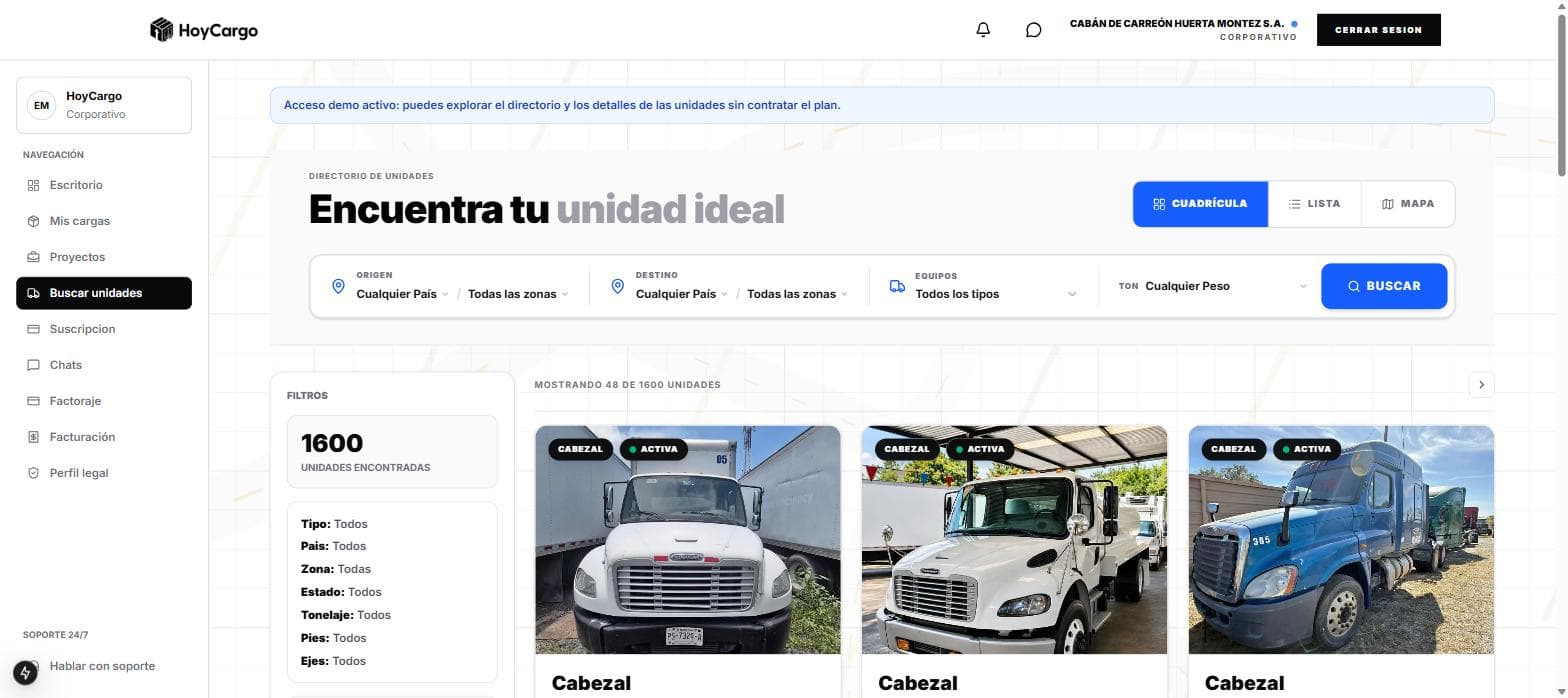Click the Facturación receipt icon
The height and width of the screenshot is (698, 1568).
coord(33,437)
